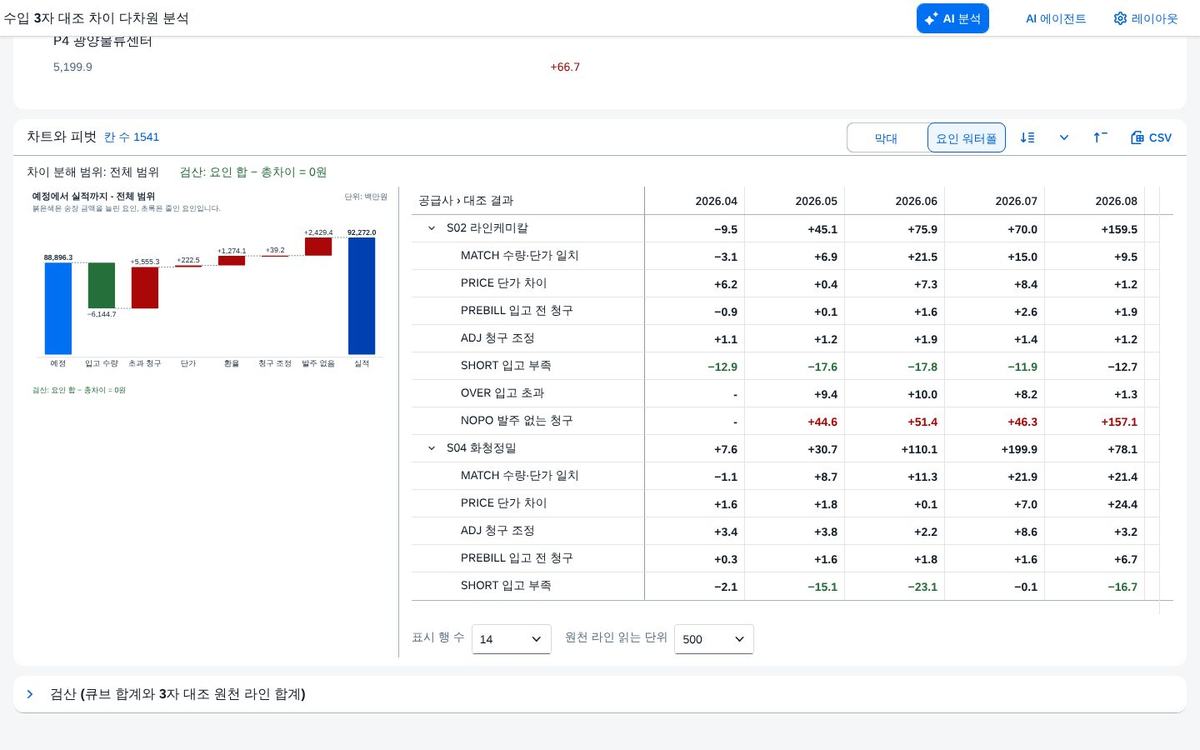Switch chart to 막대 view

coord(886,138)
